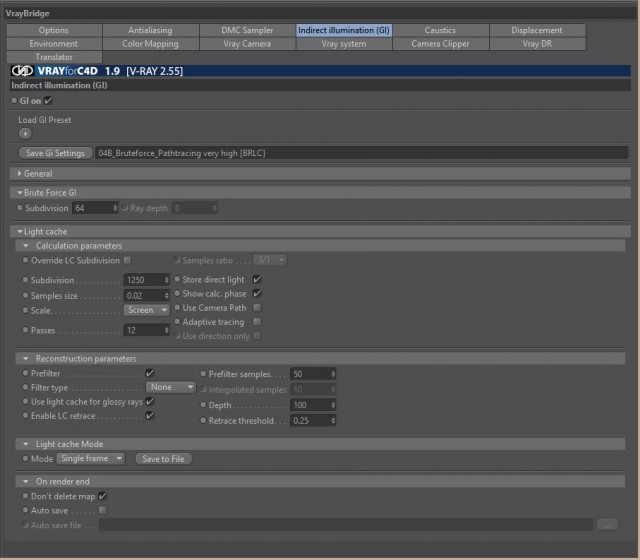Toggle the Prefilter checkbox
The height and width of the screenshot is (560, 640).
(x=150, y=373)
